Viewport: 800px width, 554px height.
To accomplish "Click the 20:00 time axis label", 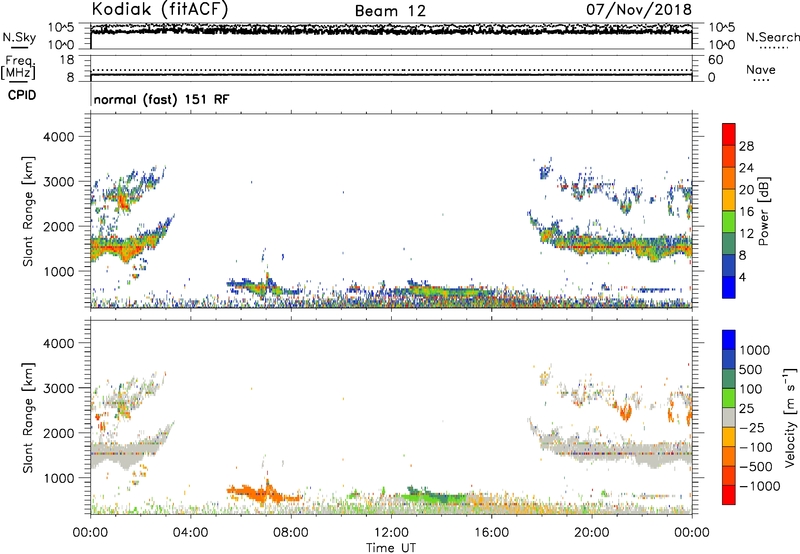I will click(591, 533).
